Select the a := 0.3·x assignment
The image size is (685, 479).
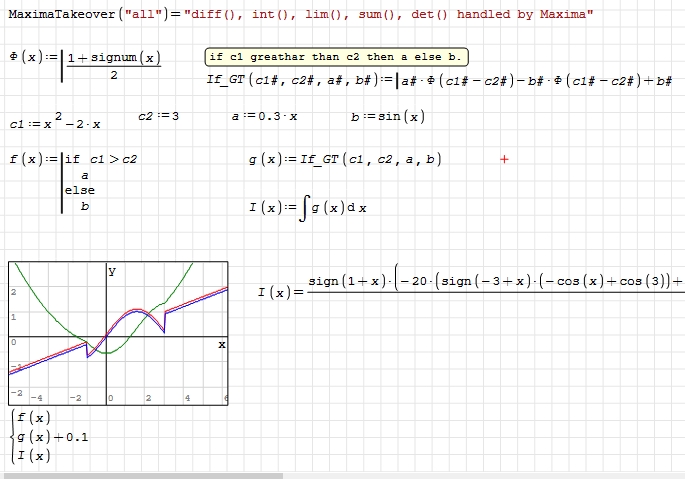[264, 116]
